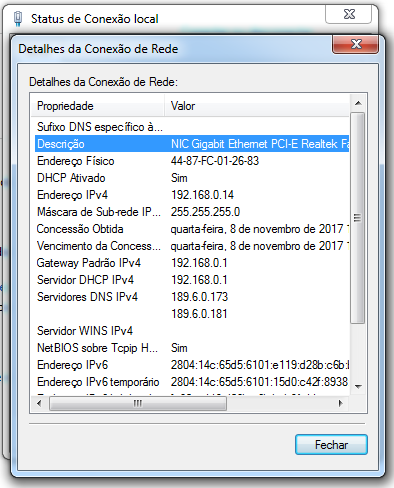Select the Servidores DNS IPv4 row
394x488 pixels.
(192, 297)
